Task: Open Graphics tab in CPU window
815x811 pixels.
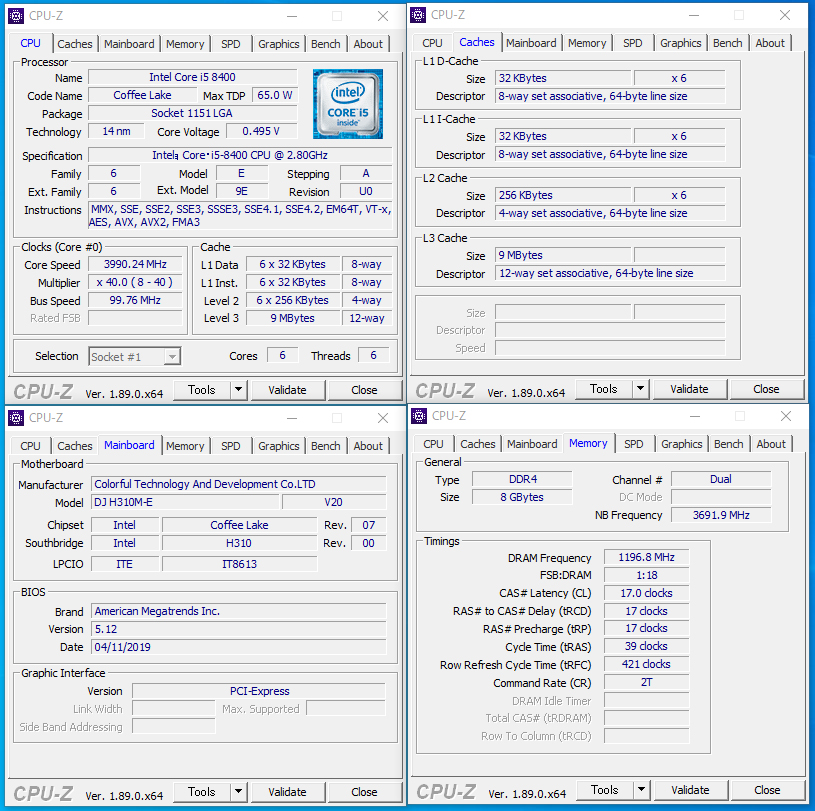Action: coord(279,44)
